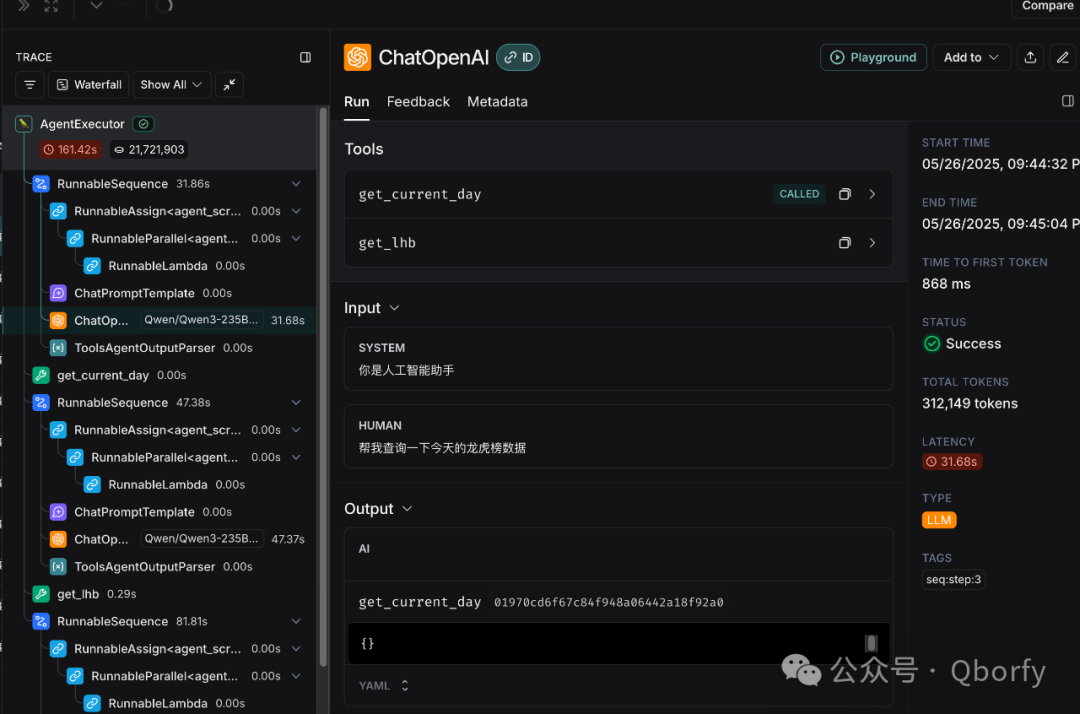The height and width of the screenshot is (714, 1080).
Task: Click the Qwen/Qwen3-235B model chip at 31.68s
Action: (201, 320)
